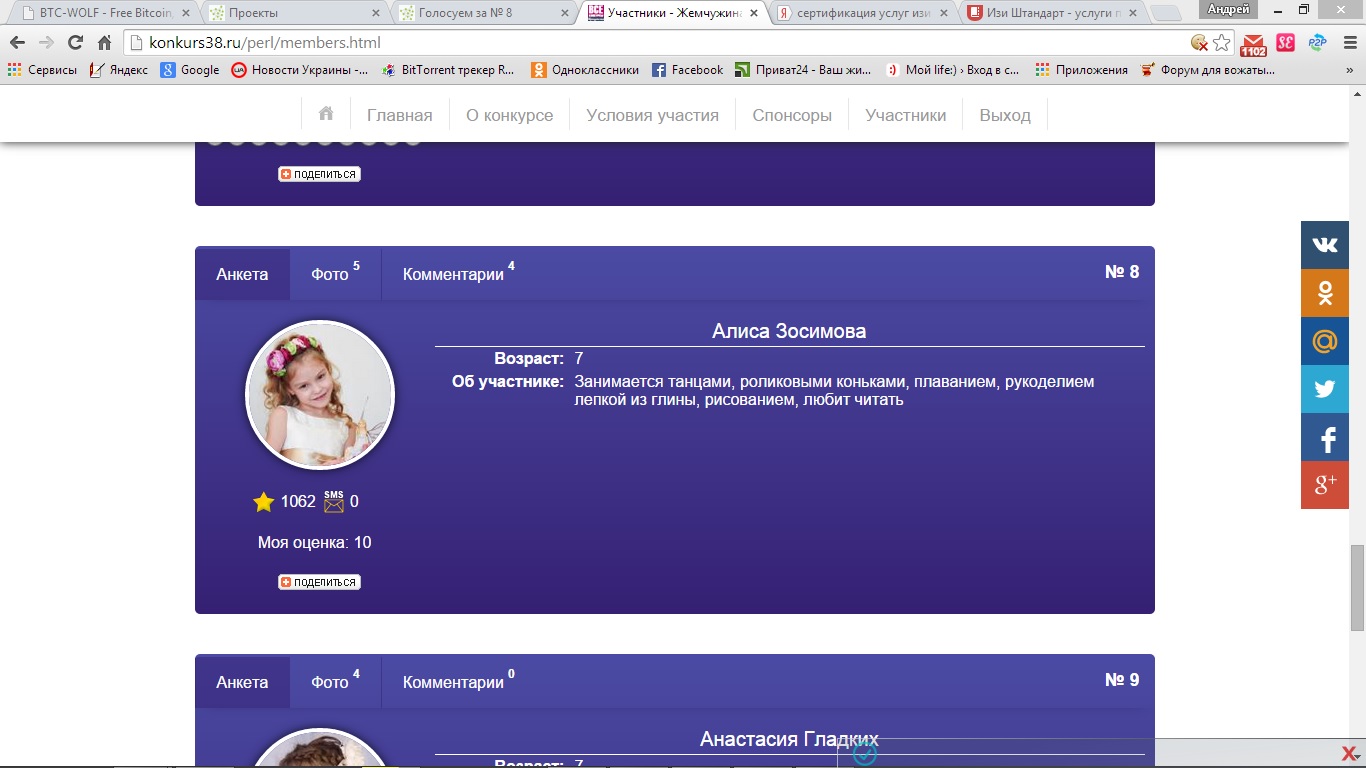Click the home icon in site navigation
Image resolution: width=1366 pixels, height=768 pixels.
click(326, 114)
